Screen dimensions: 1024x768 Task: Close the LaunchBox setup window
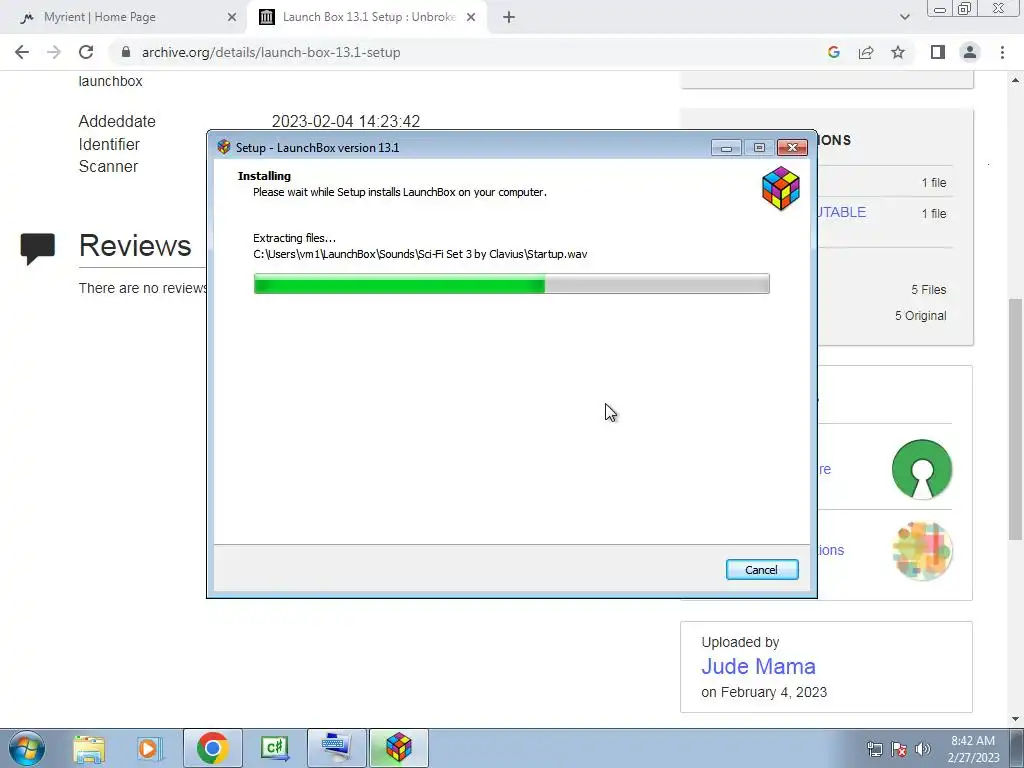792,148
